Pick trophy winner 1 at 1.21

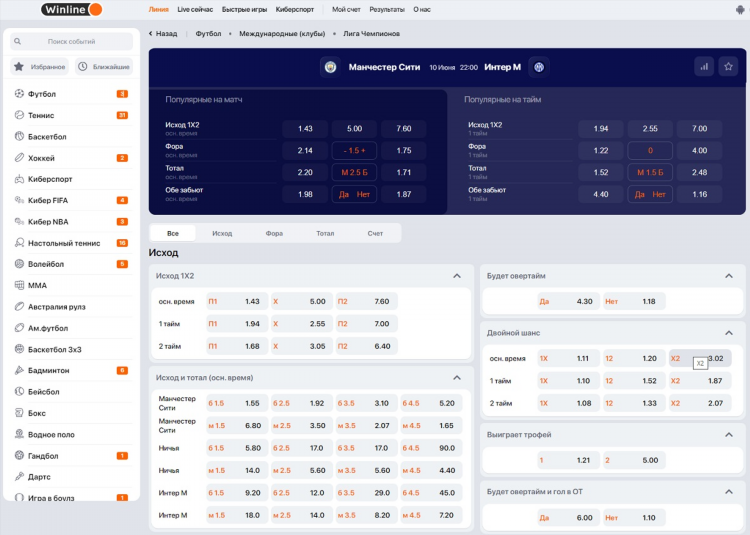(x=568, y=460)
